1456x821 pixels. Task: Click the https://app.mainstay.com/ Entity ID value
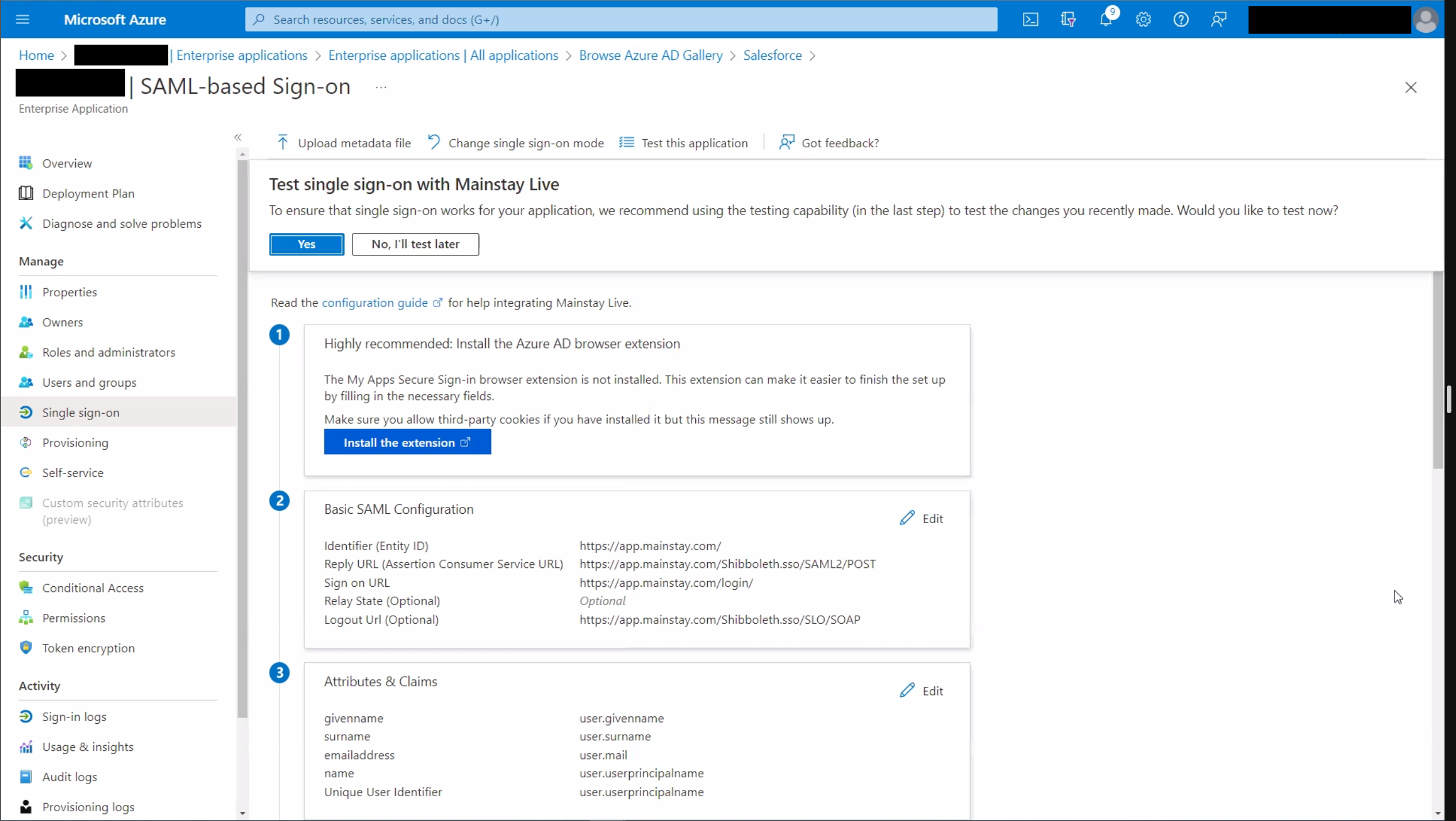pos(650,545)
